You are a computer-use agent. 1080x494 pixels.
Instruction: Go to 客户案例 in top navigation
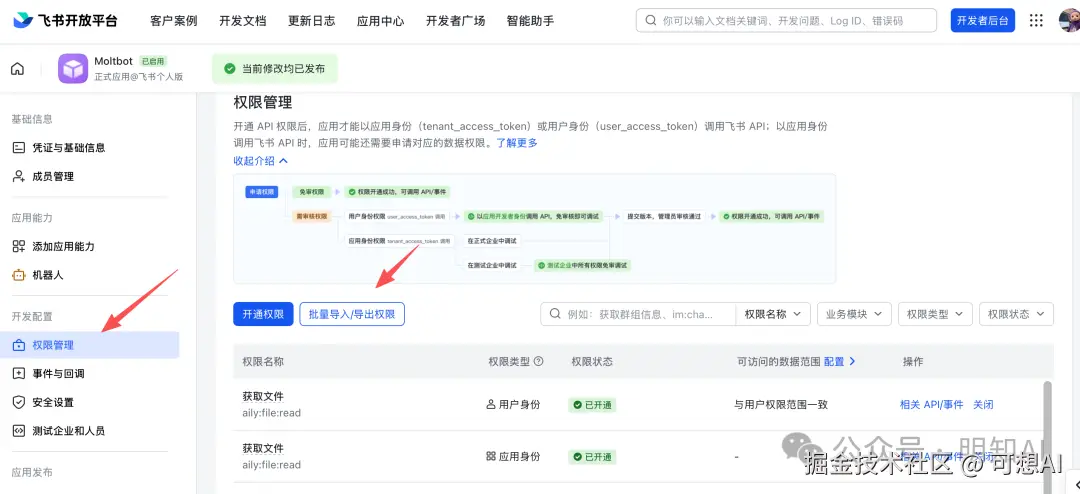(174, 21)
